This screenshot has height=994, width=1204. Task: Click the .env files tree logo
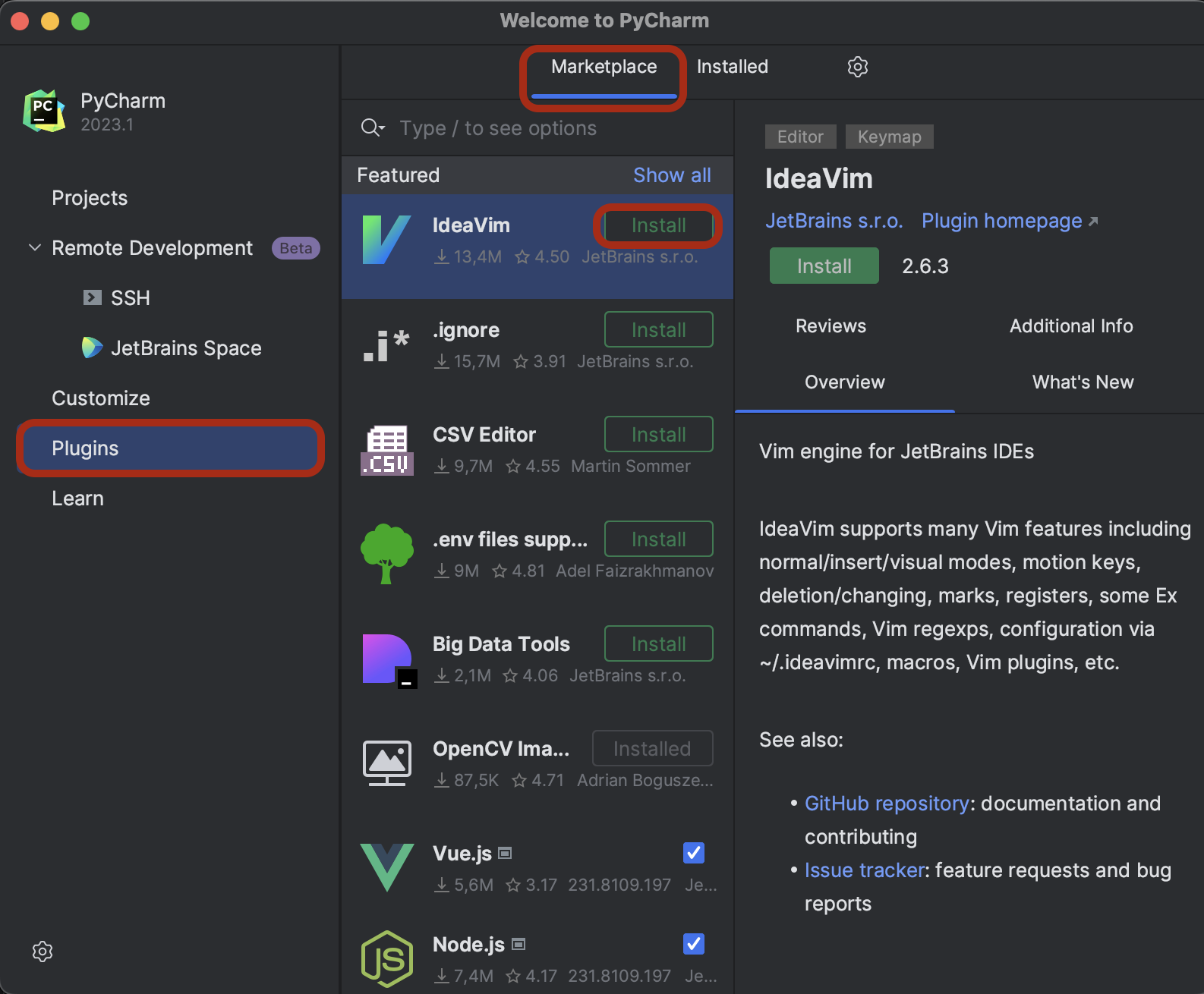click(387, 554)
